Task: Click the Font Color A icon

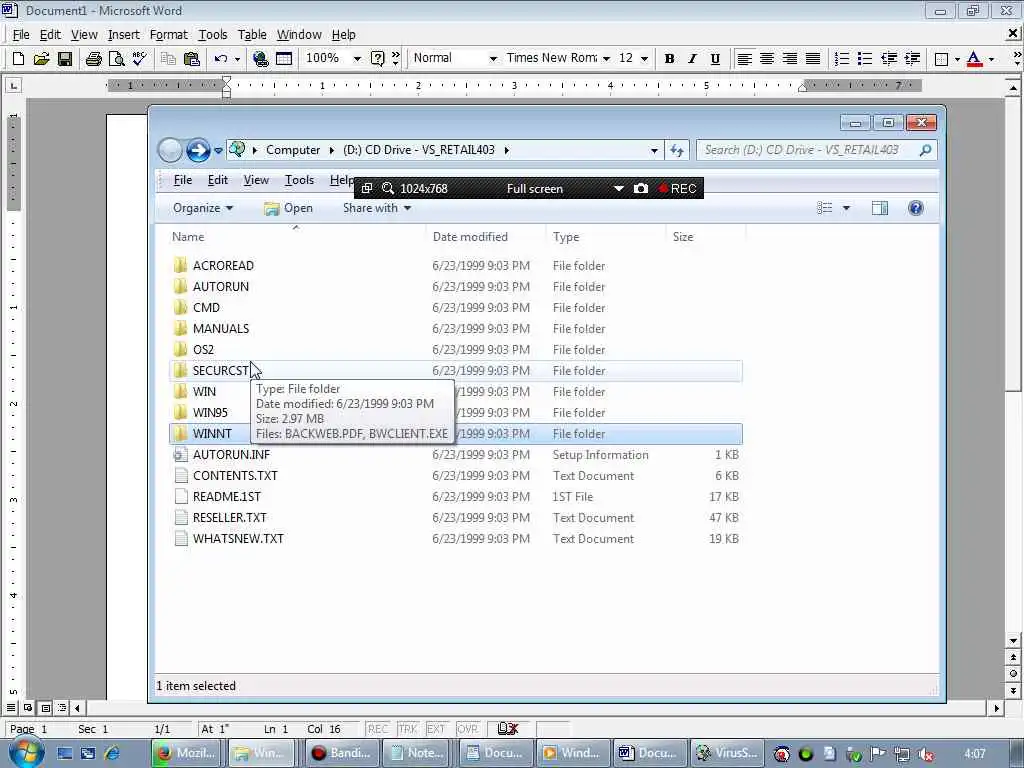Action: point(974,59)
